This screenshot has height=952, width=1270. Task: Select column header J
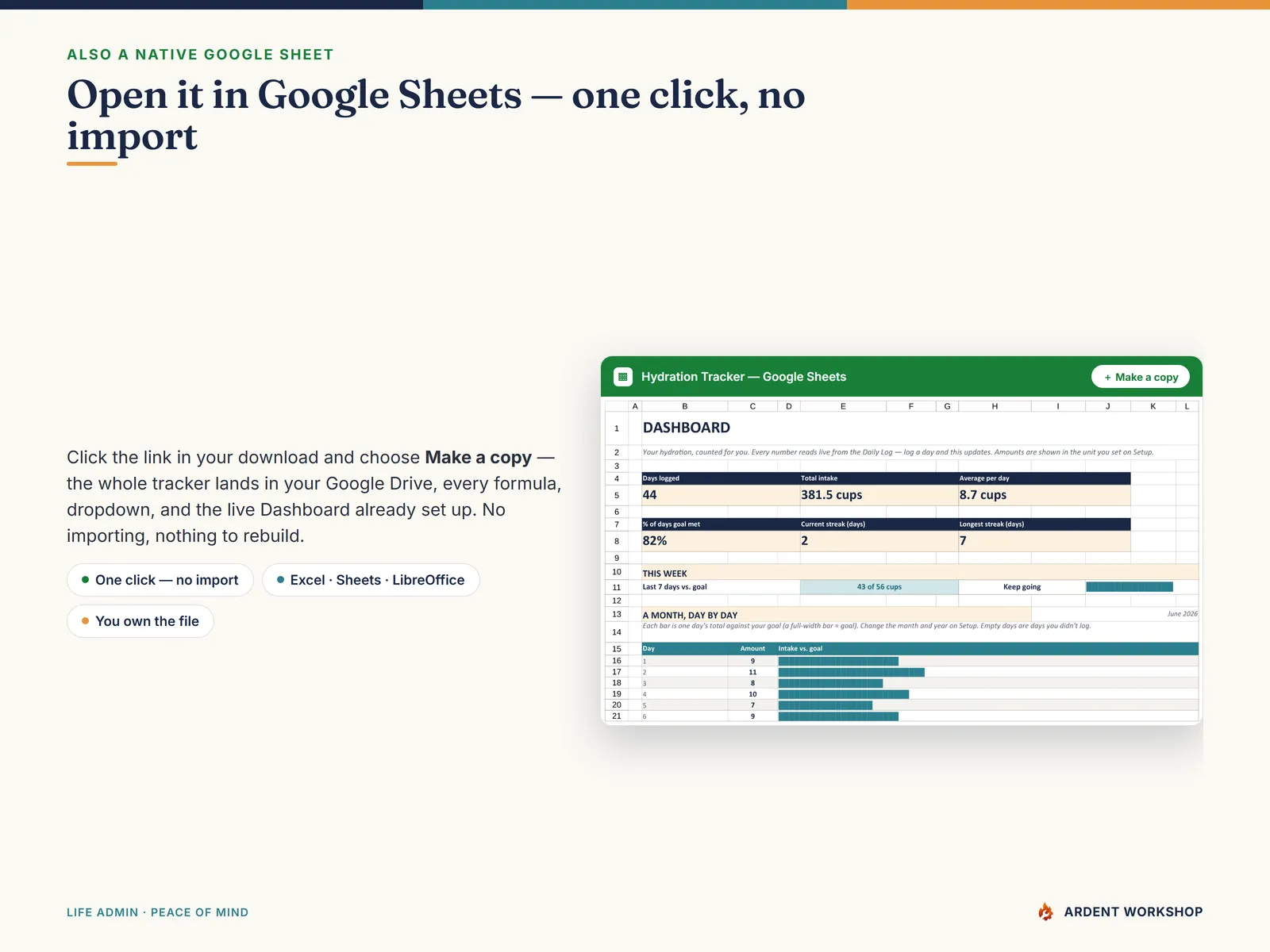point(1108,406)
